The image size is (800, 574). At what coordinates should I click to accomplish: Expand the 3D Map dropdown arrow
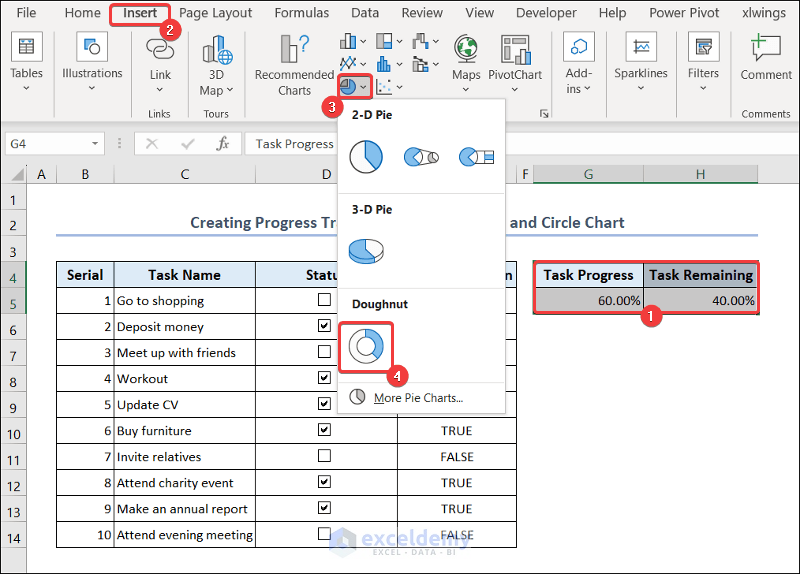coord(230,90)
